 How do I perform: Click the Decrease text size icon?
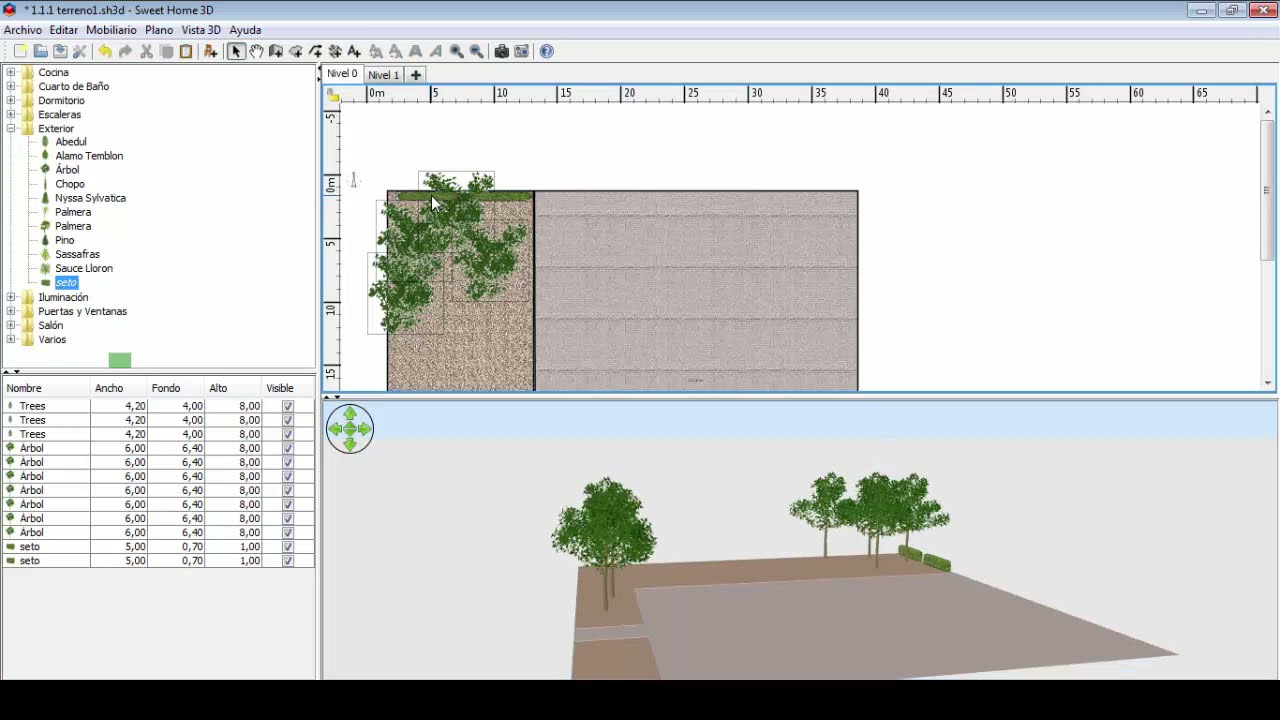[x=396, y=51]
